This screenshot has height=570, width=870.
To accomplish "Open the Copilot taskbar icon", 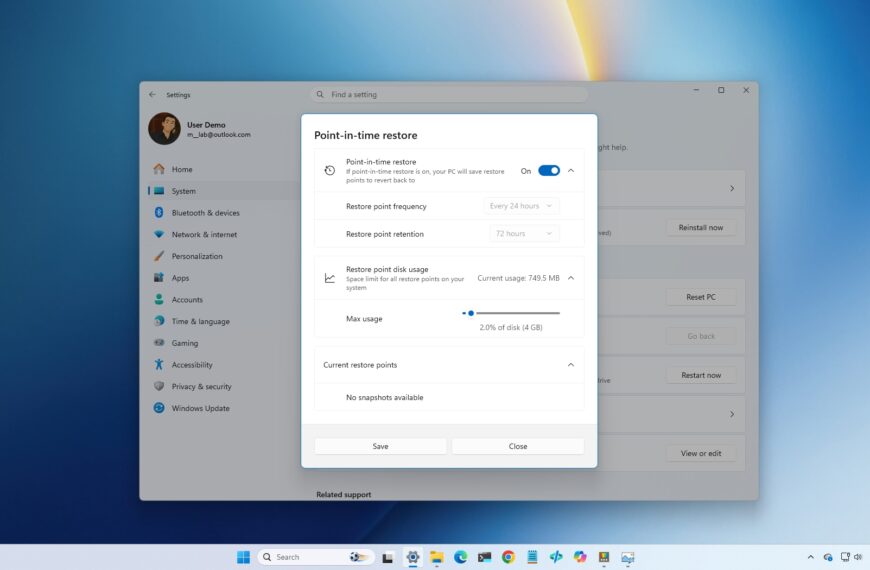I will point(580,557).
